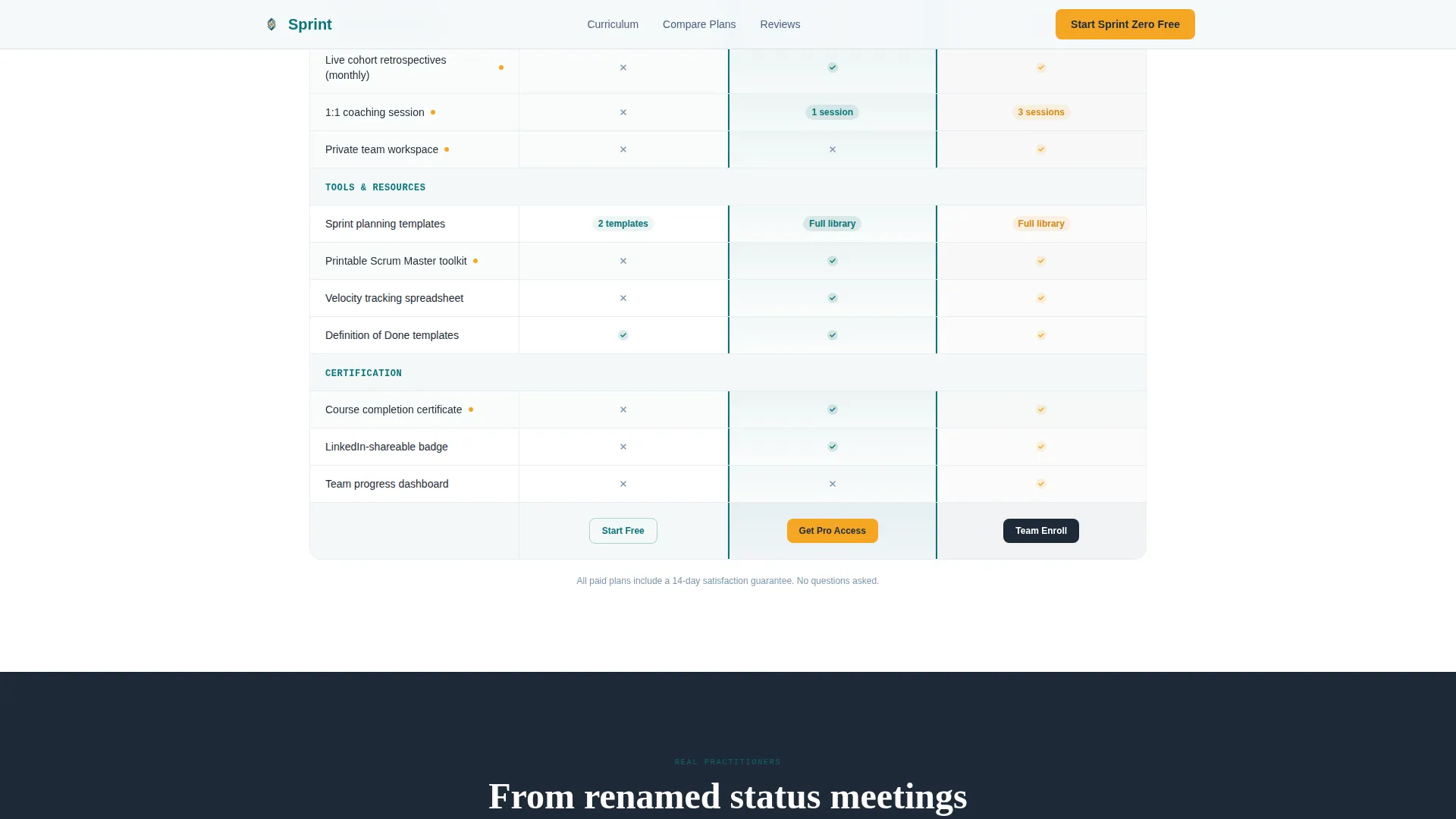Click the 'REAL PRACTITIONERS' eyebrow text
Viewport: 1456px width, 819px height.
[x=728, y=762]
